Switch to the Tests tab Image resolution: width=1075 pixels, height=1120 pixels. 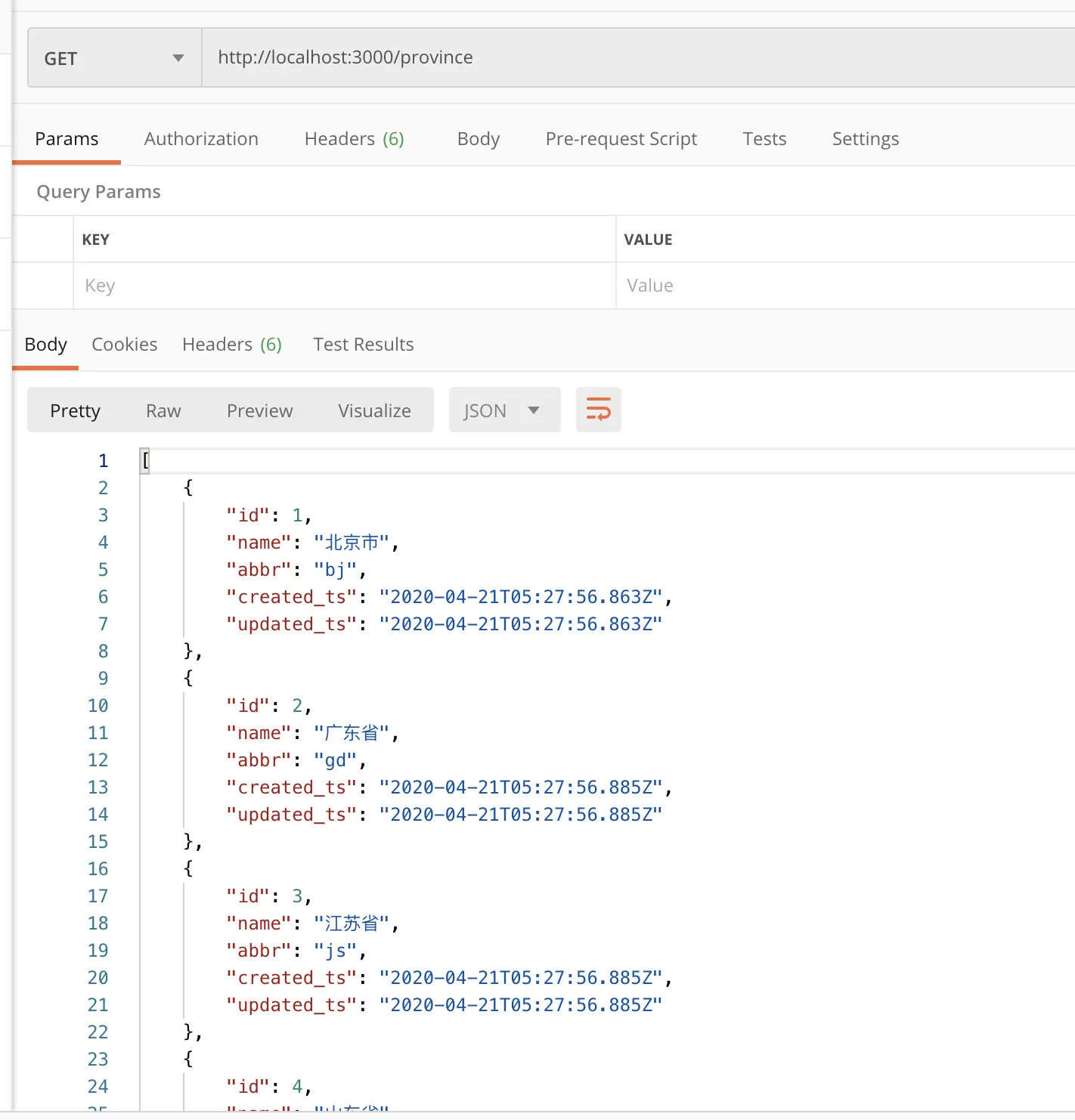point(764,139)
